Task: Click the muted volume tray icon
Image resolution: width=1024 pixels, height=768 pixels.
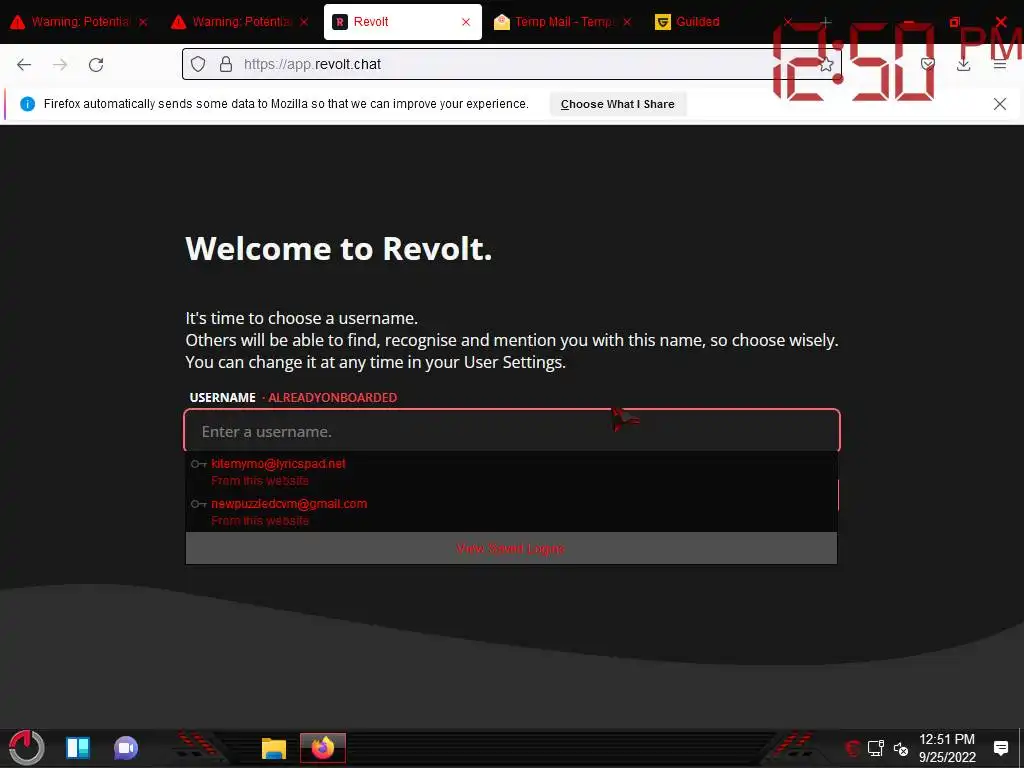Action: tap(901, 748)
